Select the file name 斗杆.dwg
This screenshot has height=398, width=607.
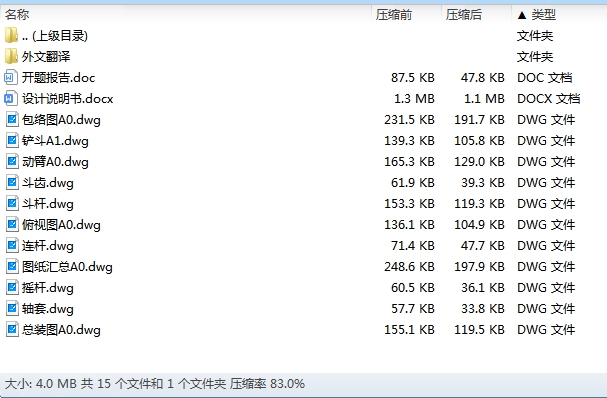pos(48,203)
